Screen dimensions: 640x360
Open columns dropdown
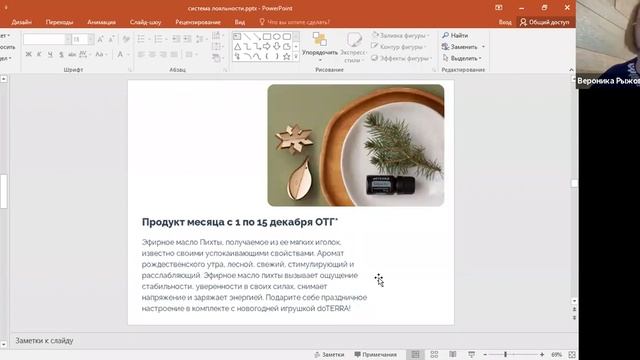[x=191, y=54]
